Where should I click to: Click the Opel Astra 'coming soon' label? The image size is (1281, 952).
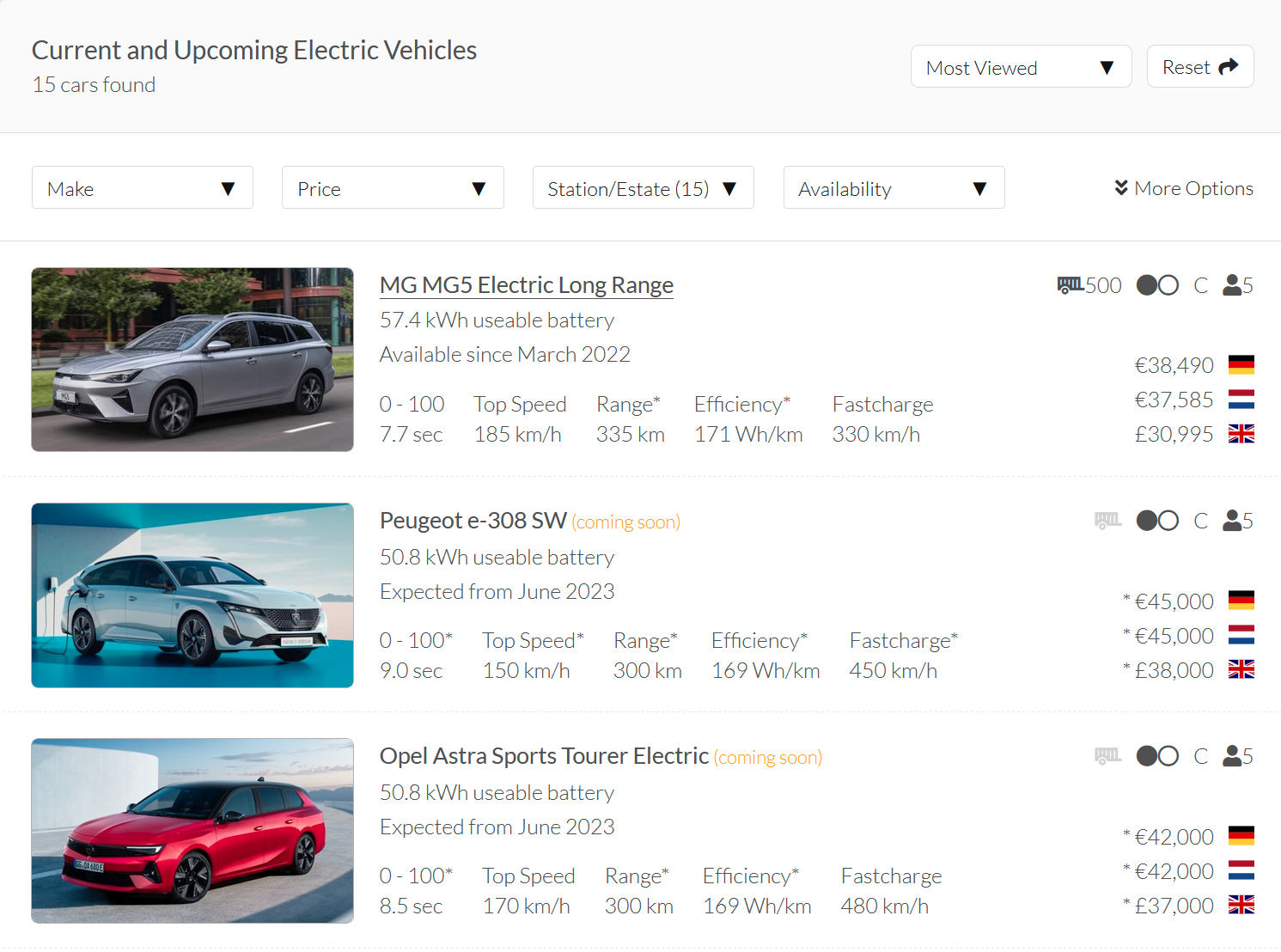tap(768, 758)
